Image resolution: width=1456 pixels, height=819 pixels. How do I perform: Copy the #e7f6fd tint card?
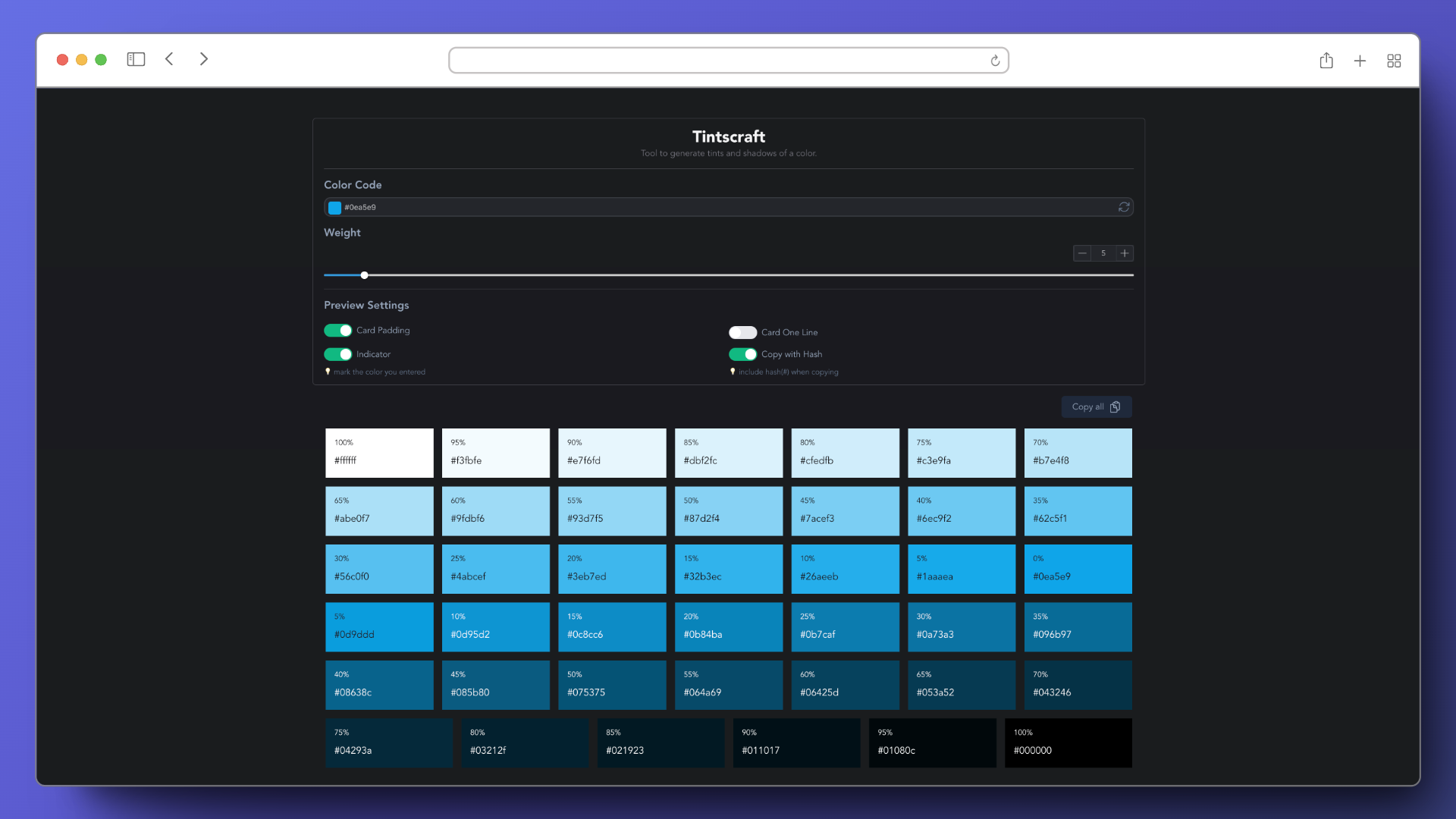(x=612, y=453)
